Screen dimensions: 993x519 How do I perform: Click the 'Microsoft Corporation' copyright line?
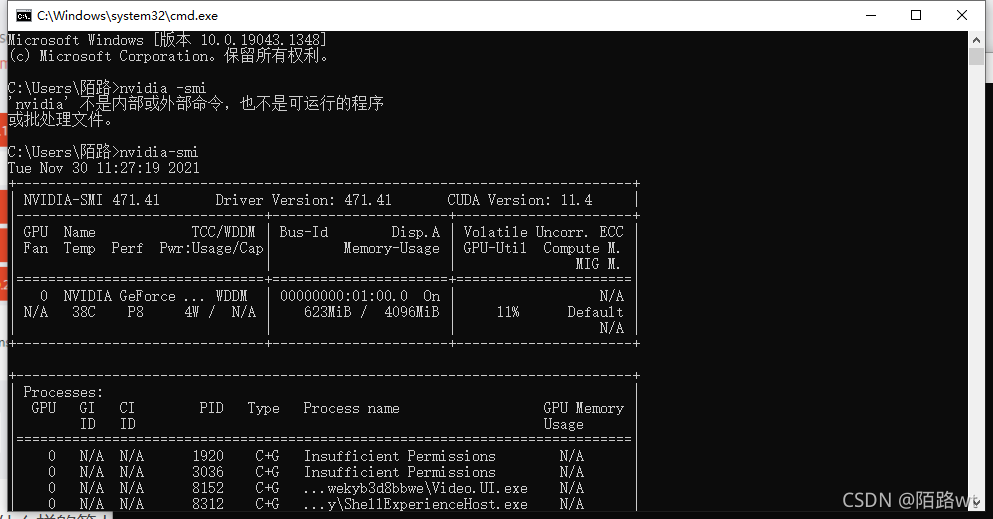[168, 56]
